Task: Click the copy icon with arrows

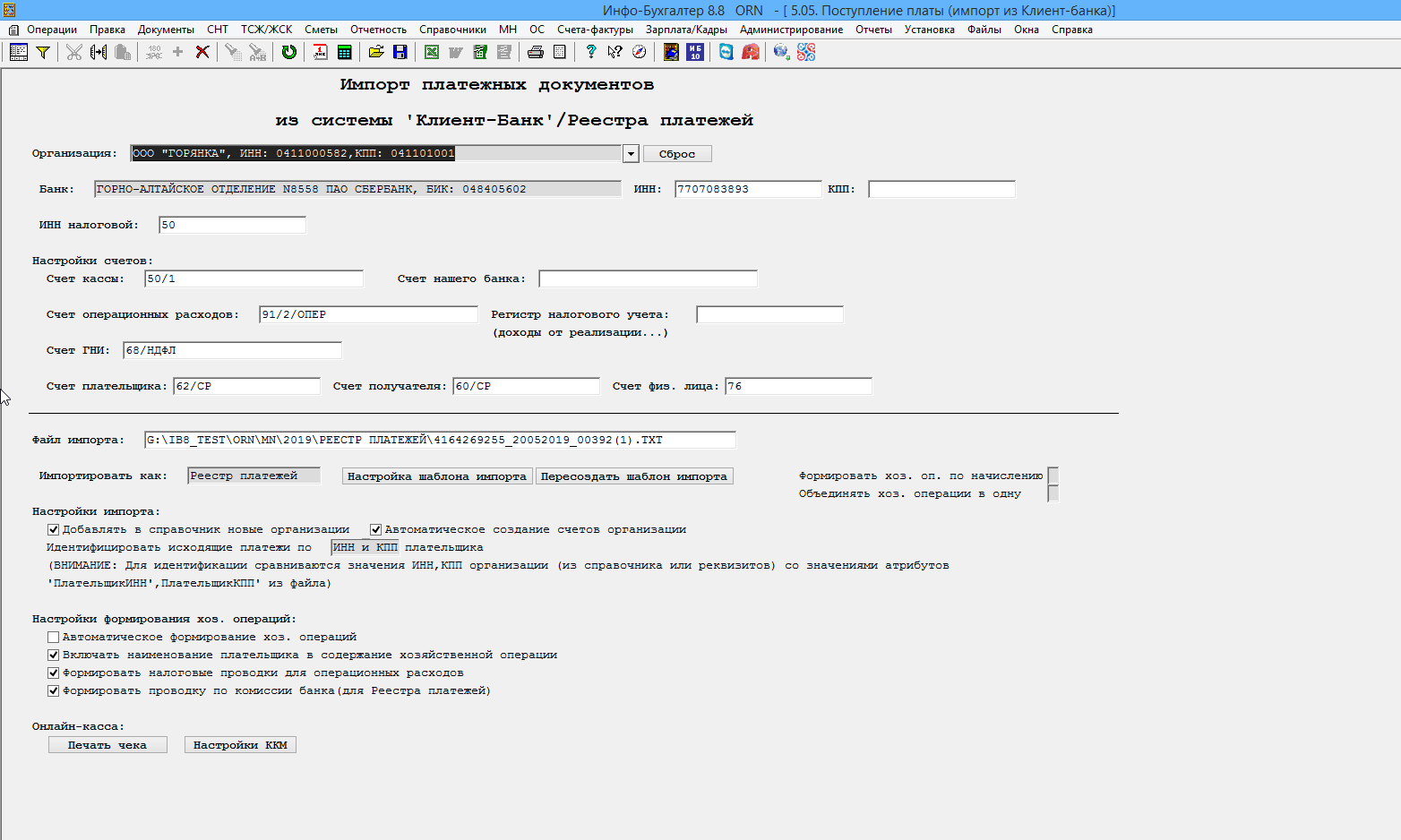Action: (99, 52)
